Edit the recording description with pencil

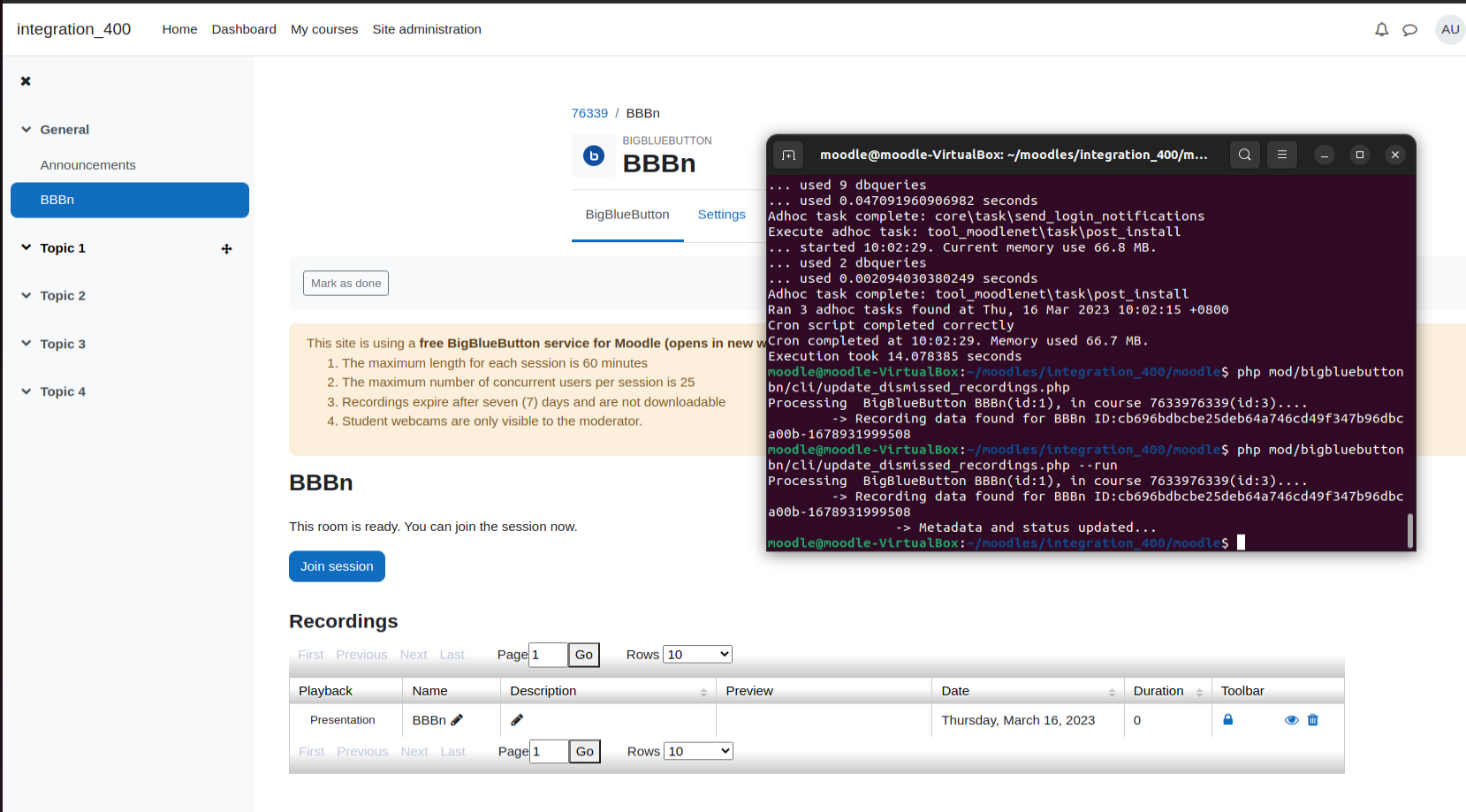[517, 720]
